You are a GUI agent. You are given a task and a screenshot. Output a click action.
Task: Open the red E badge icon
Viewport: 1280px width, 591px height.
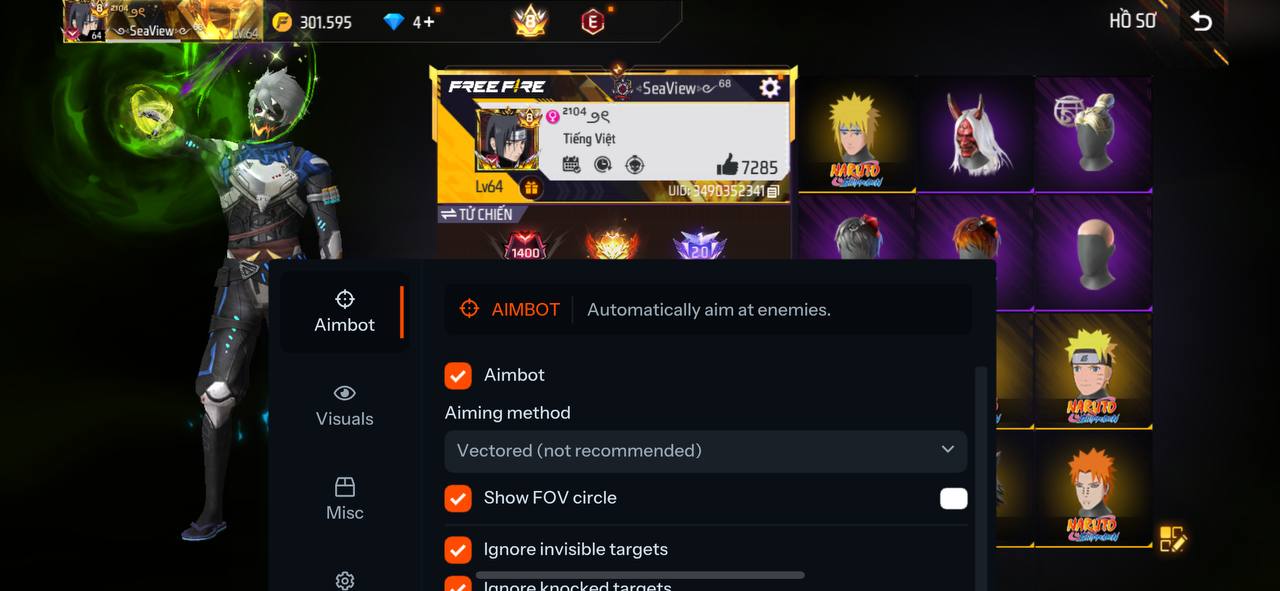pos(593,21)
